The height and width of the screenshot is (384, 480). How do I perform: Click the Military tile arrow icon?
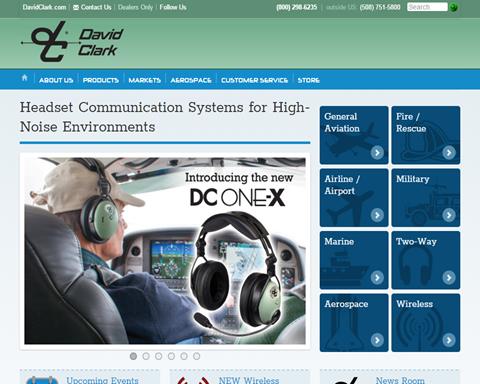pos(449,215)
